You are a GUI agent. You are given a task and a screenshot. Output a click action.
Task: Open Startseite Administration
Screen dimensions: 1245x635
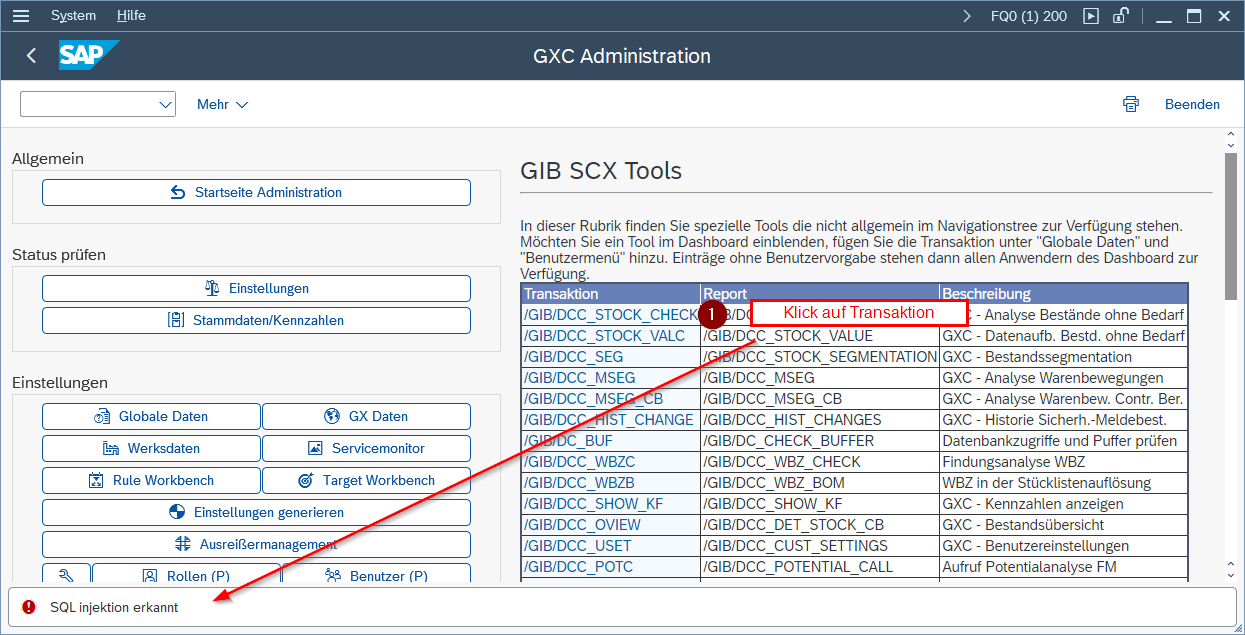[256, 192]
